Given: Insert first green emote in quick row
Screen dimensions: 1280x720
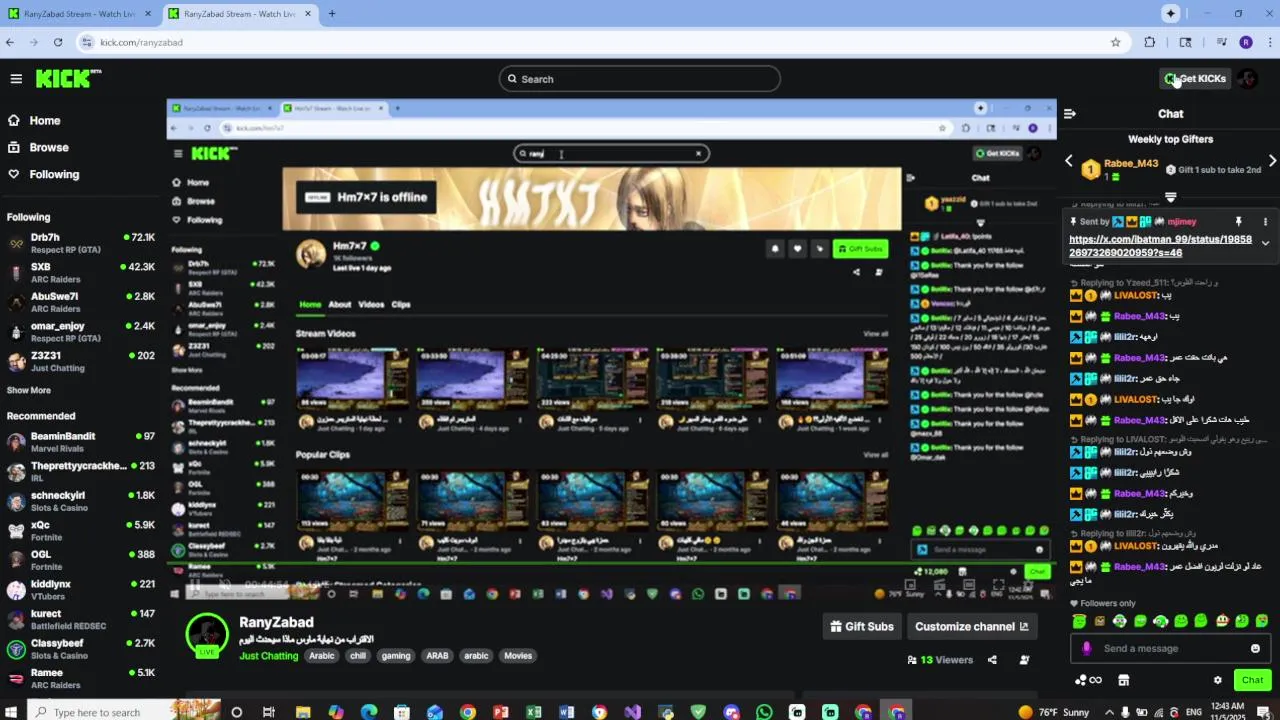Looking at the screenshot, I should pyautogui.click(x=1079, y=621).
